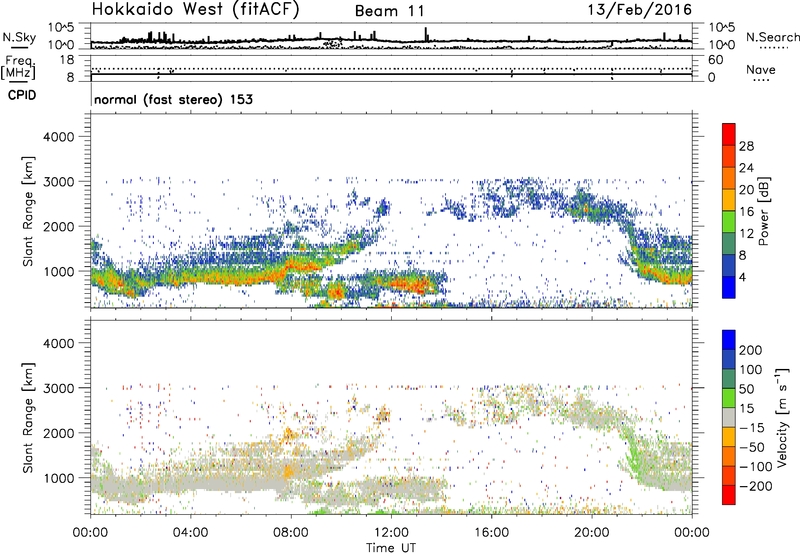
Task: Click the 'Time UT' axis title
Action: pyautogui.click(x=391, y=547)
